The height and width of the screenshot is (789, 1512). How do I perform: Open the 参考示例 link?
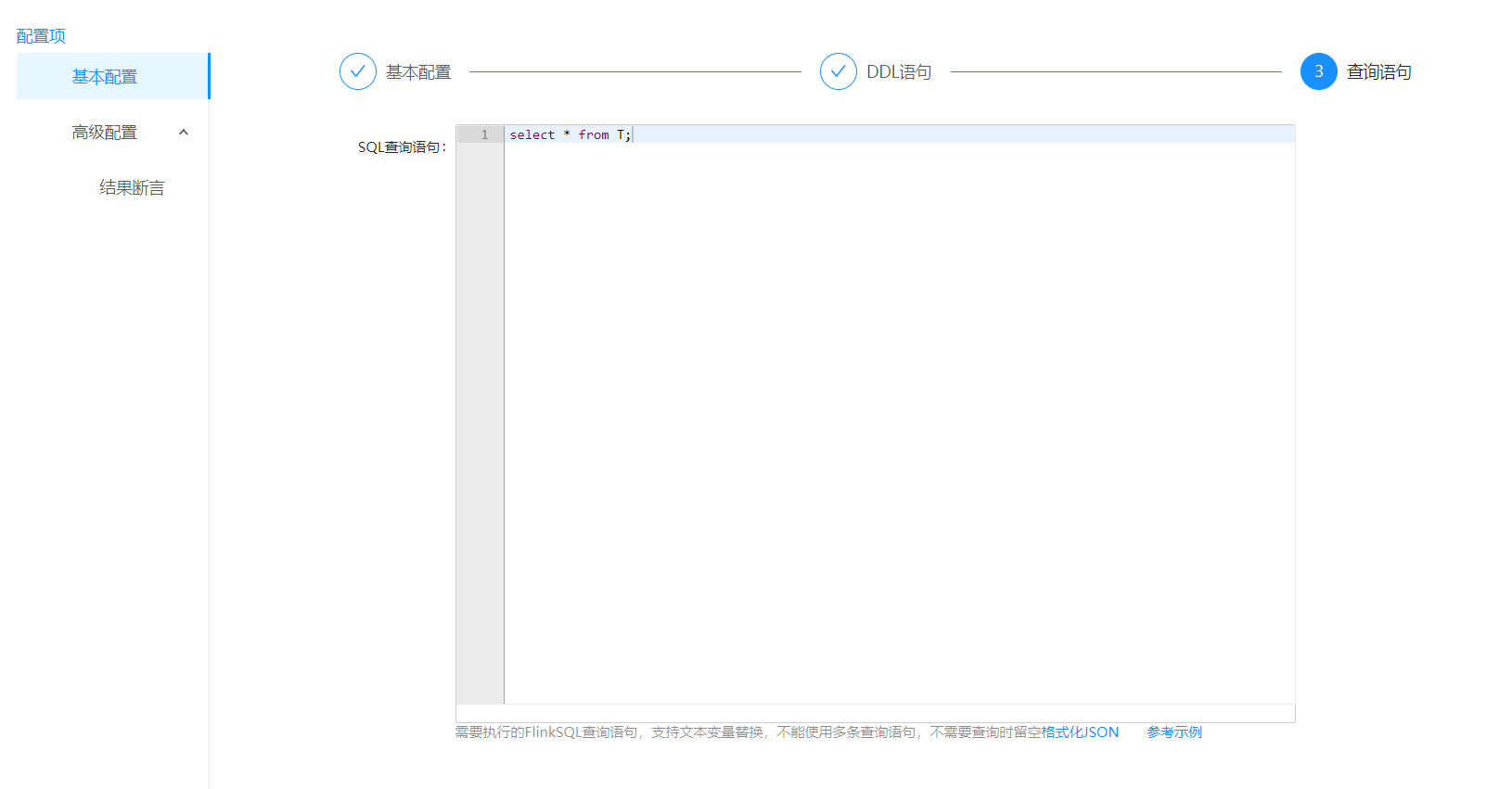pos(1173,732)
